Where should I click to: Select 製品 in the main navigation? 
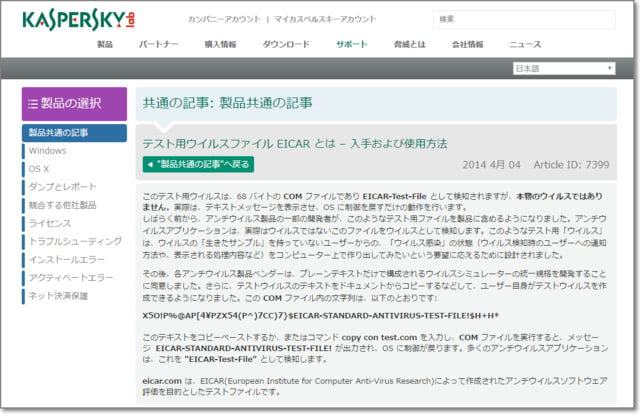pos(104,45)
